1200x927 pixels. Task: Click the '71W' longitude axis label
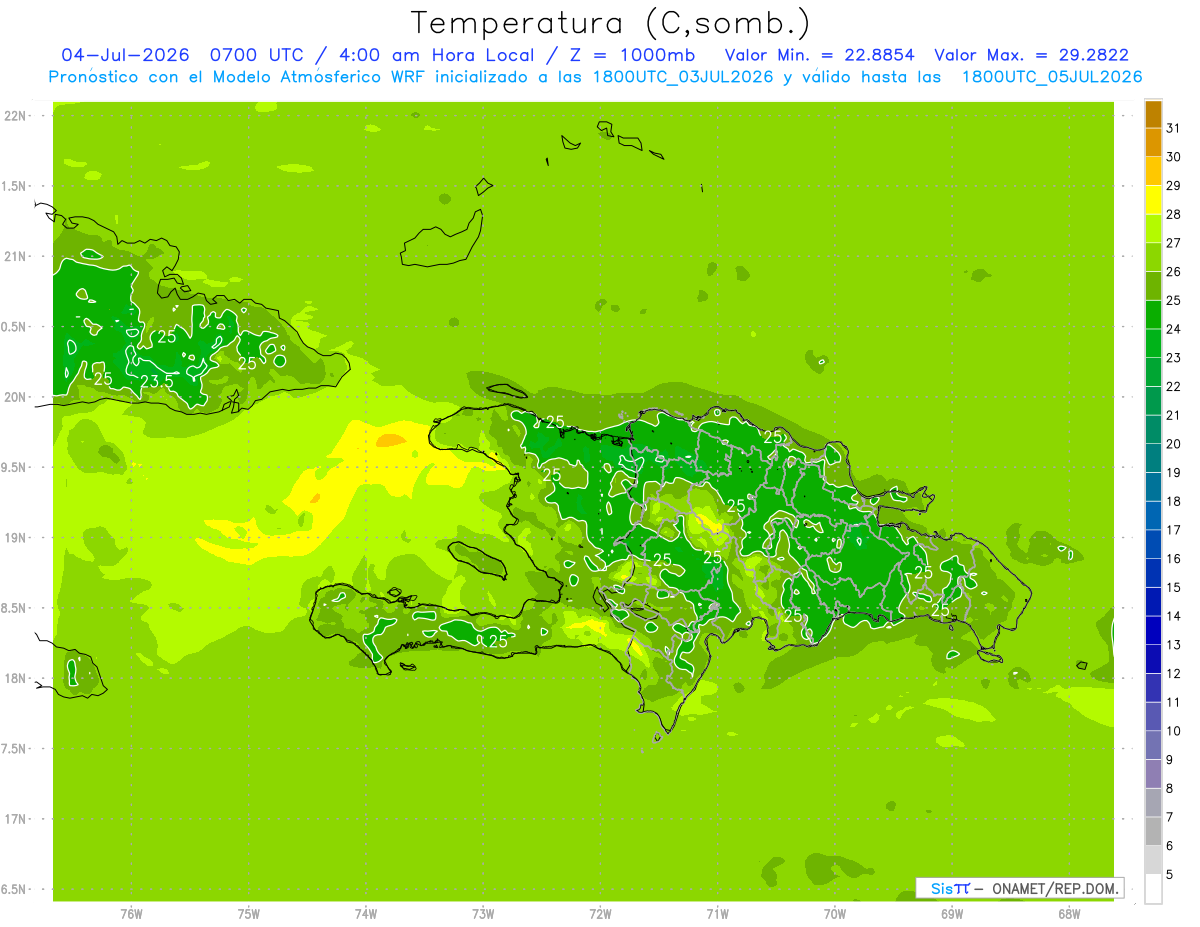coord(717,913)
